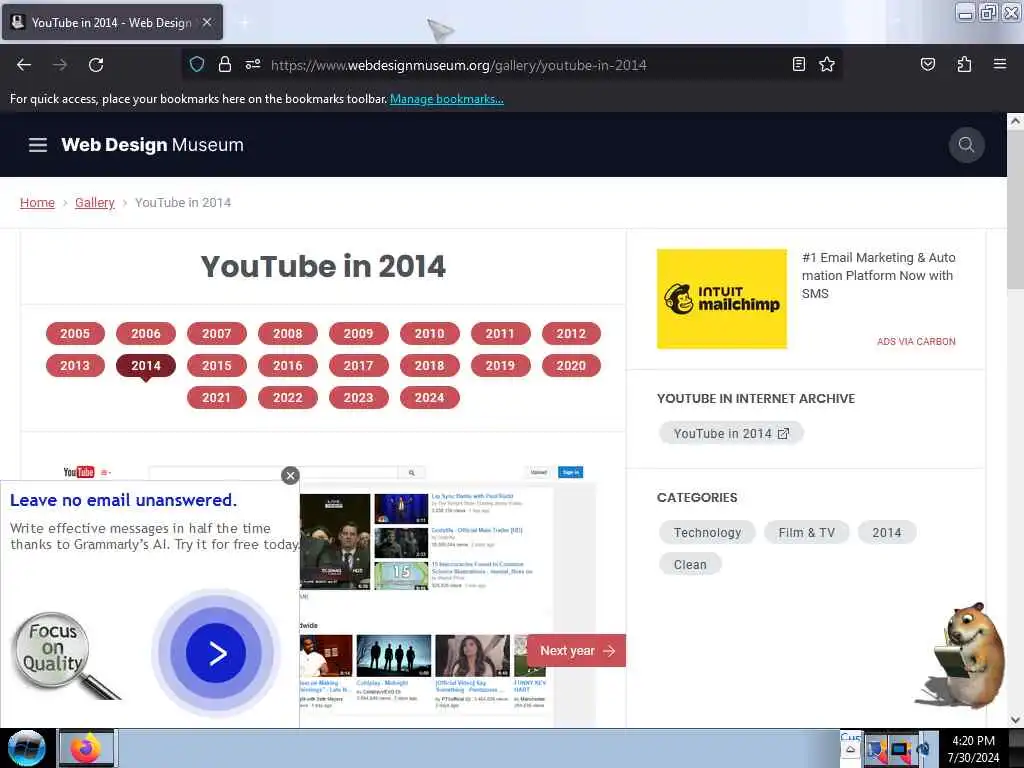The height and width of the screenshot is (768, 1024).
Task: Select year 2023
Action: 359,398
